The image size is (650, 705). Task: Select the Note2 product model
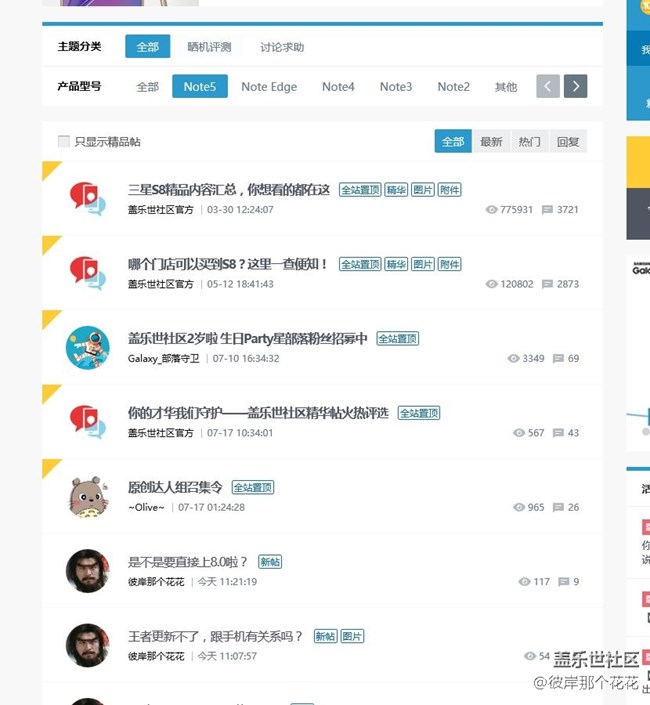[x=454, y=86]
